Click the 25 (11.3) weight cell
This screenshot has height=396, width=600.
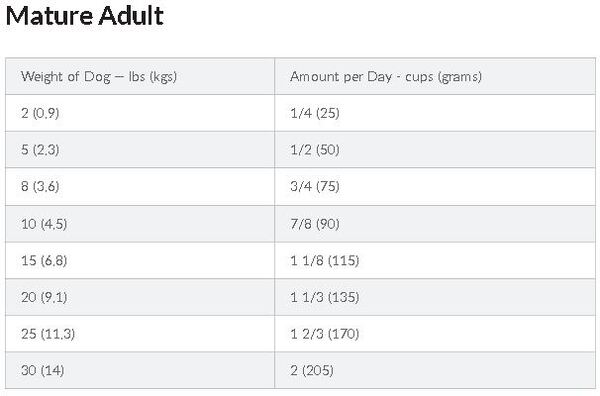[x=140, y=334]
